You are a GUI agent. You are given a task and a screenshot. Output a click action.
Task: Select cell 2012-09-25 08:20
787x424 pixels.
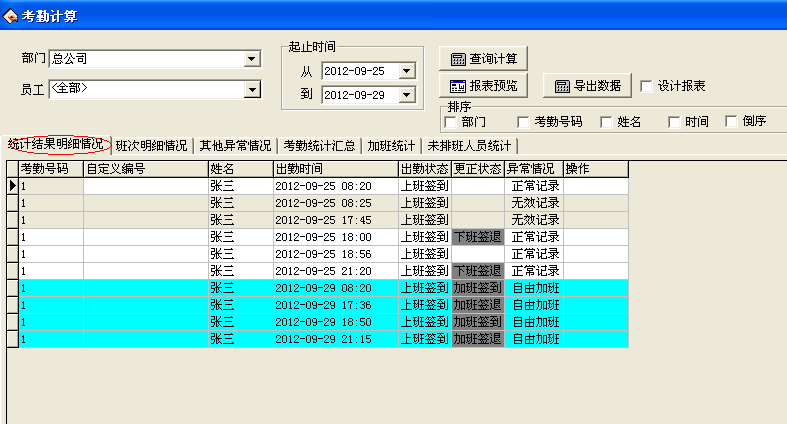tap(336, 186)
